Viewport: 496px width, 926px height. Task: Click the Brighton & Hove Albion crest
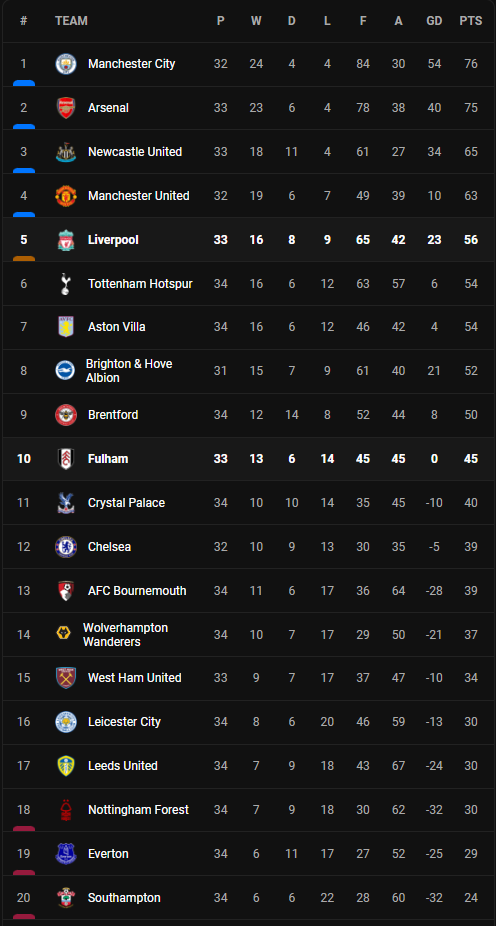(65, 370)
